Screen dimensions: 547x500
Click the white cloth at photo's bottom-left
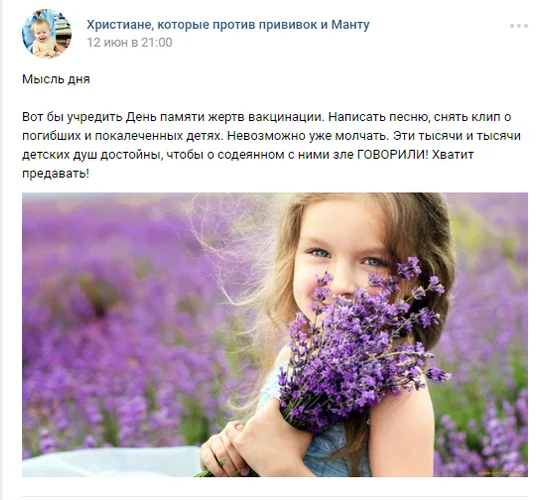110,461
